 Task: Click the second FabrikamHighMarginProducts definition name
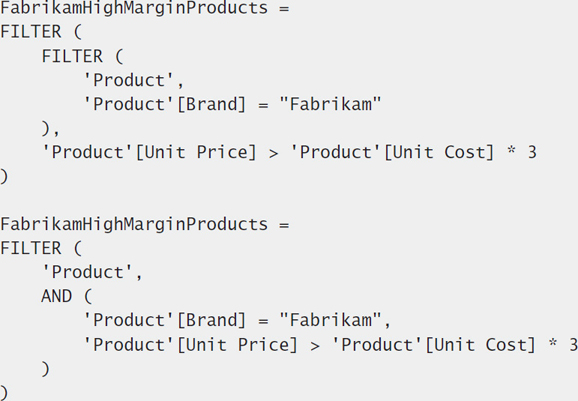coord(134,224)
